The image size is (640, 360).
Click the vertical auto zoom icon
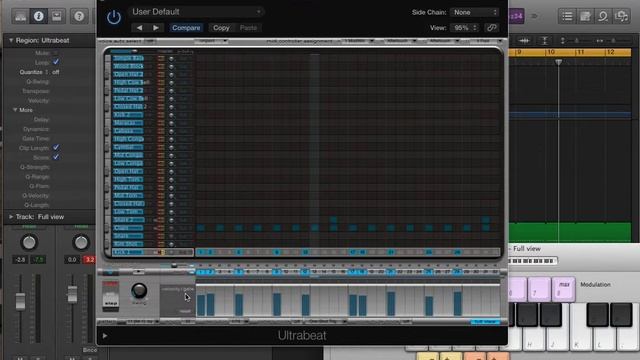[544, 40]
